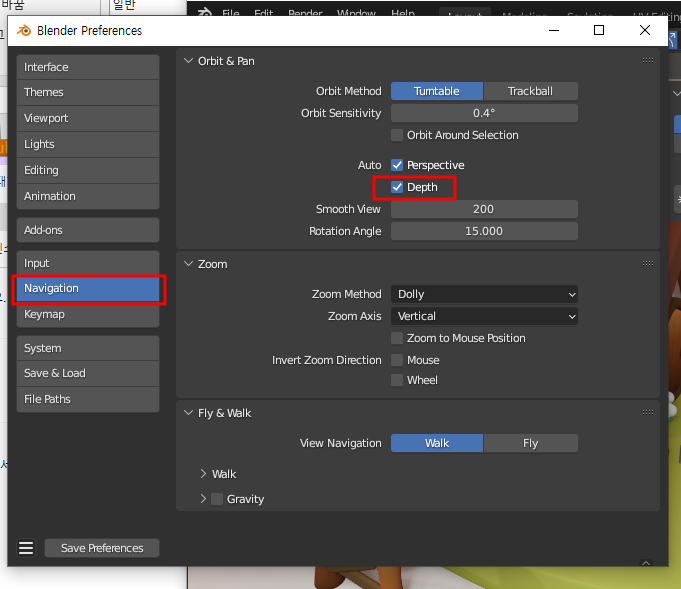This screenshot has width=681, height=589.
Task: Open the Add-ons section
Action: point(88,230)
